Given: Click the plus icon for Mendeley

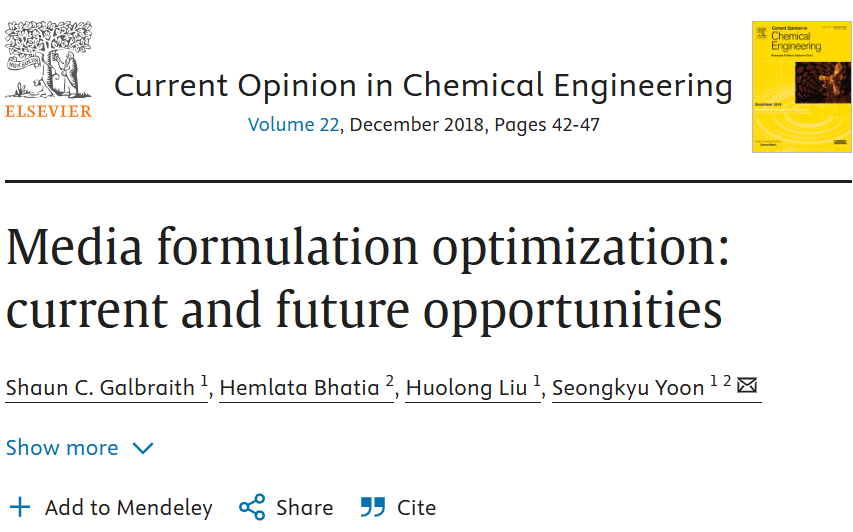Looking at the screenshot, I should point(20,507).
